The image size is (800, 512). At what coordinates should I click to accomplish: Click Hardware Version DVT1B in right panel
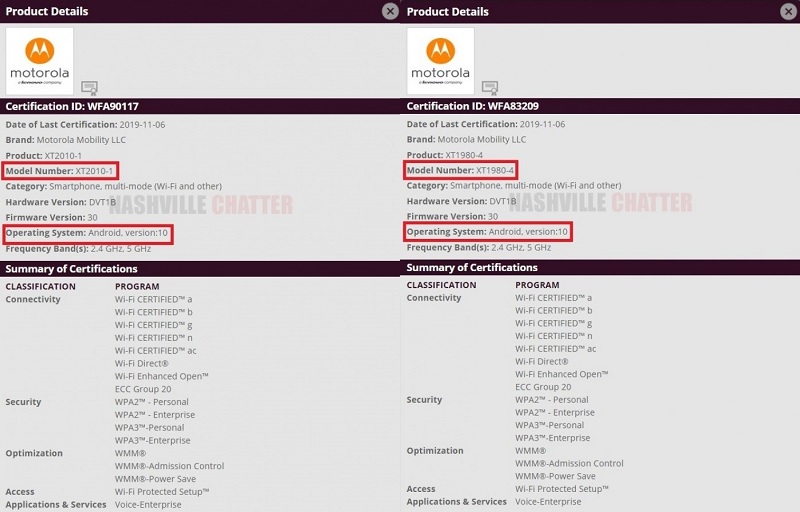(461, 201)
